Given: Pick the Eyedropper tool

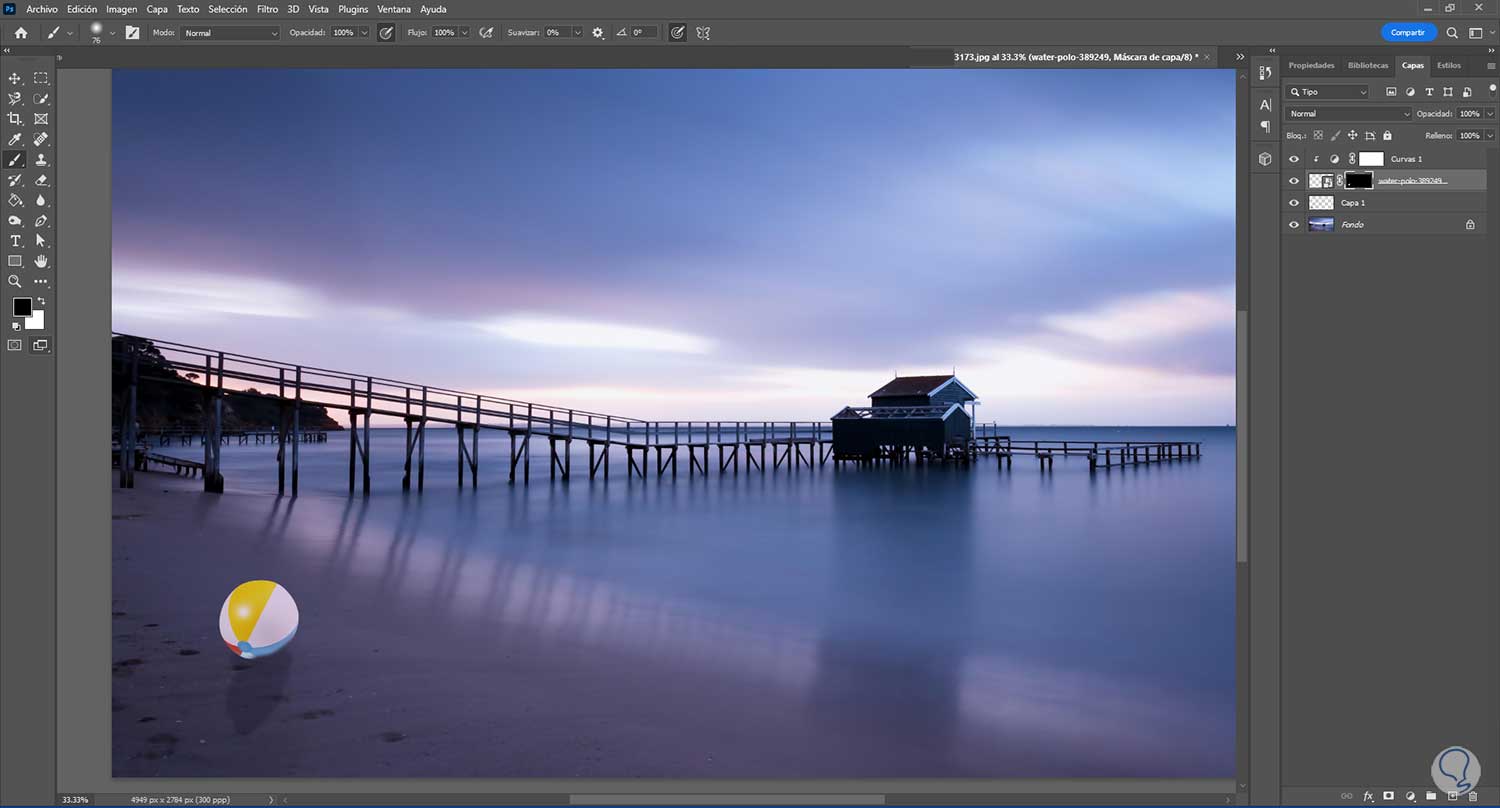Looking at the screenshot, I should [15, 139].
